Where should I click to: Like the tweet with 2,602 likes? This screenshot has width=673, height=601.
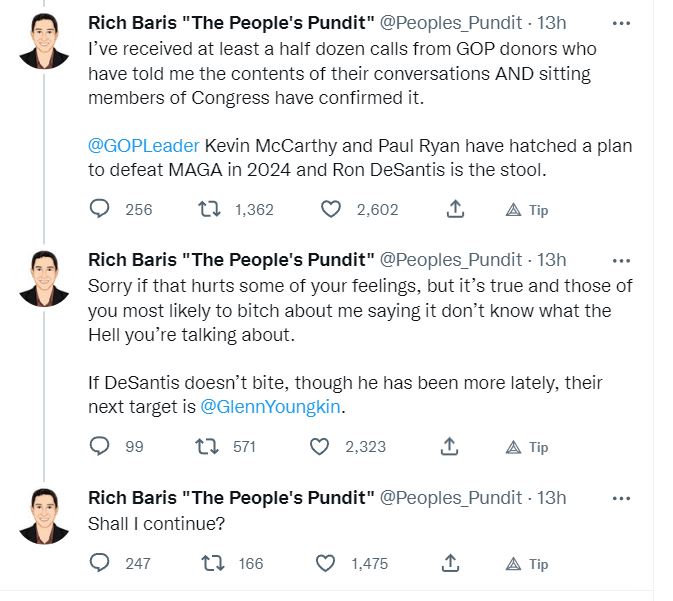332,209
